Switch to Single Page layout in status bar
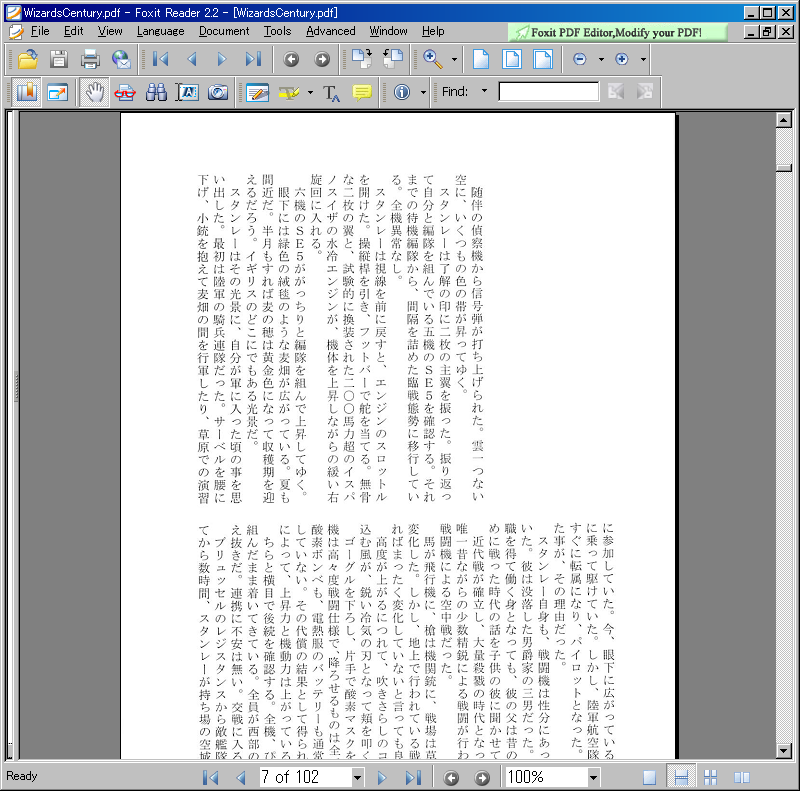 click(649, 777)
